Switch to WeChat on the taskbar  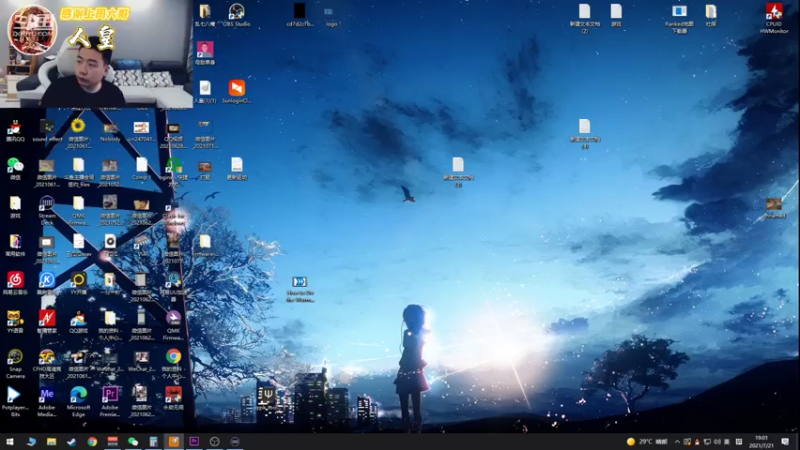(x=133, y=441)
